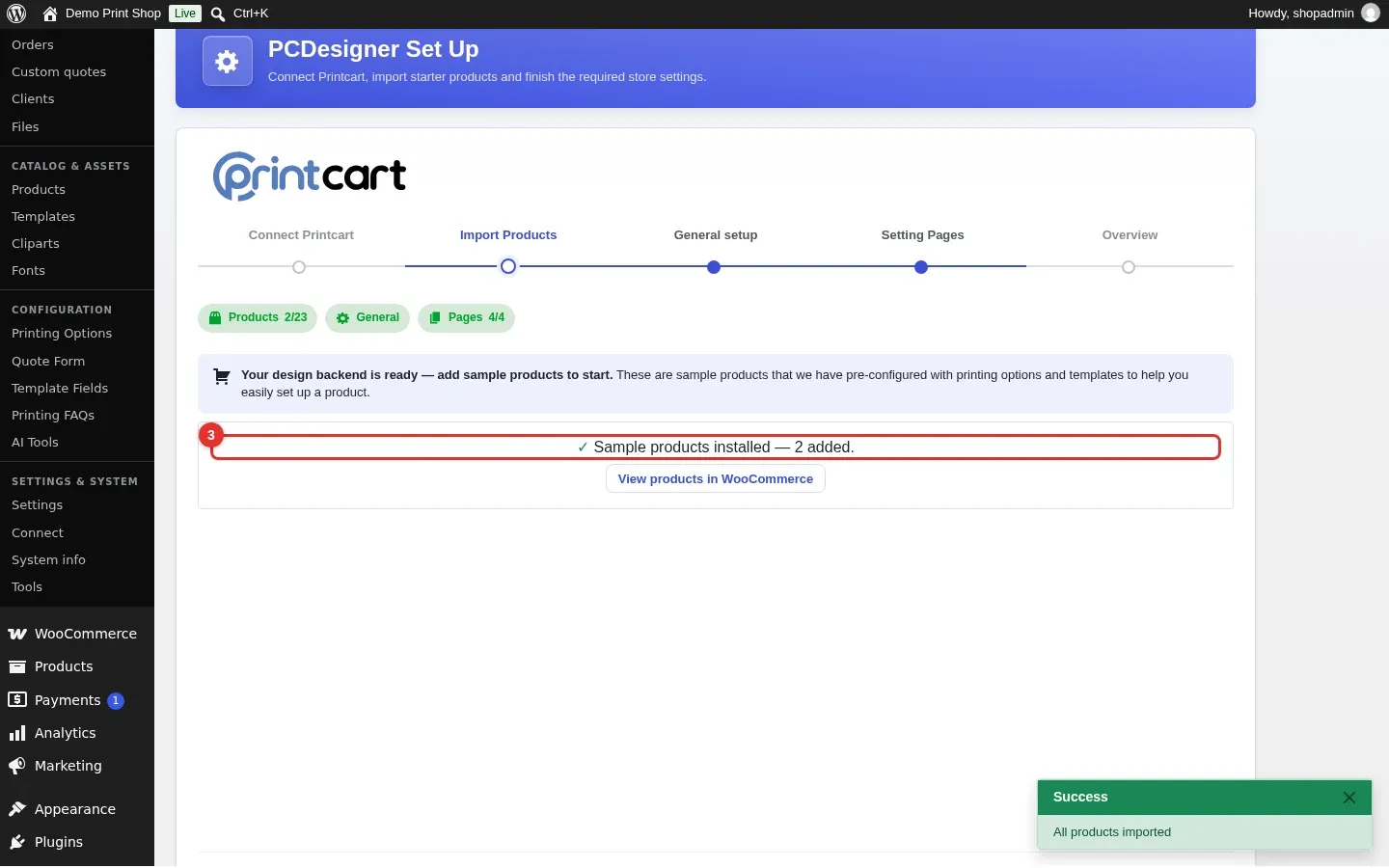The image size is (1389, 868).
Task: Click the Payments sidebar icon
Action: [x=17, y=700]
